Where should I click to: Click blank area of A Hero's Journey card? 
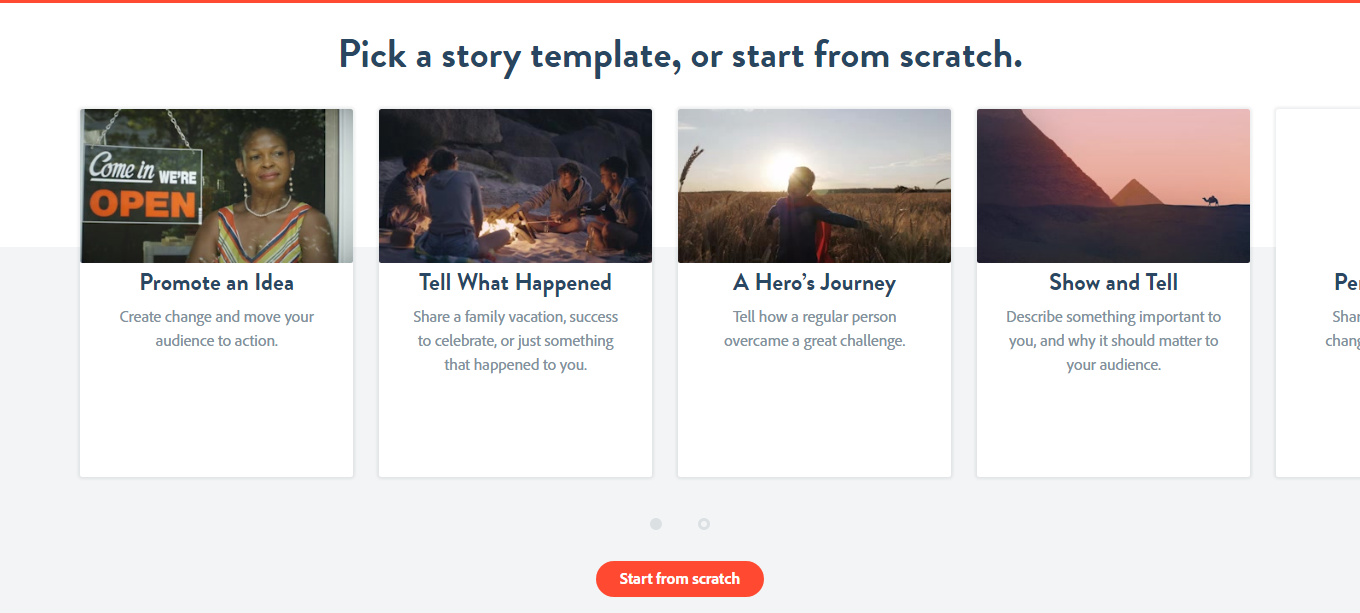coord(814,415)
